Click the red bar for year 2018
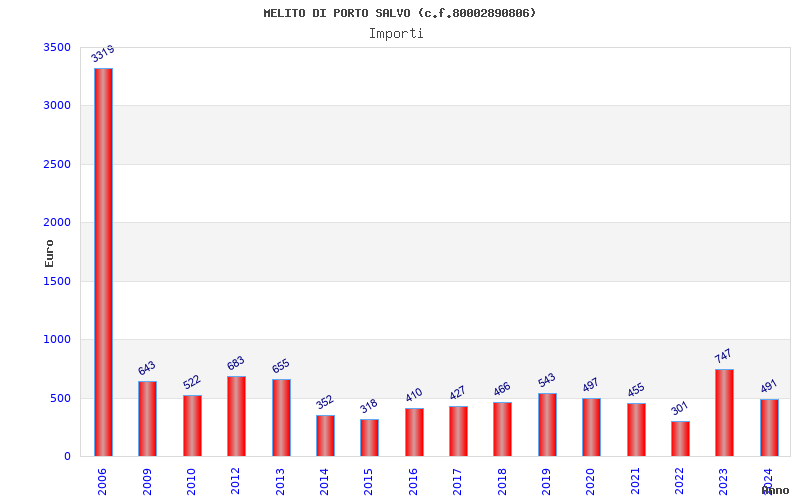 [503, 429]
